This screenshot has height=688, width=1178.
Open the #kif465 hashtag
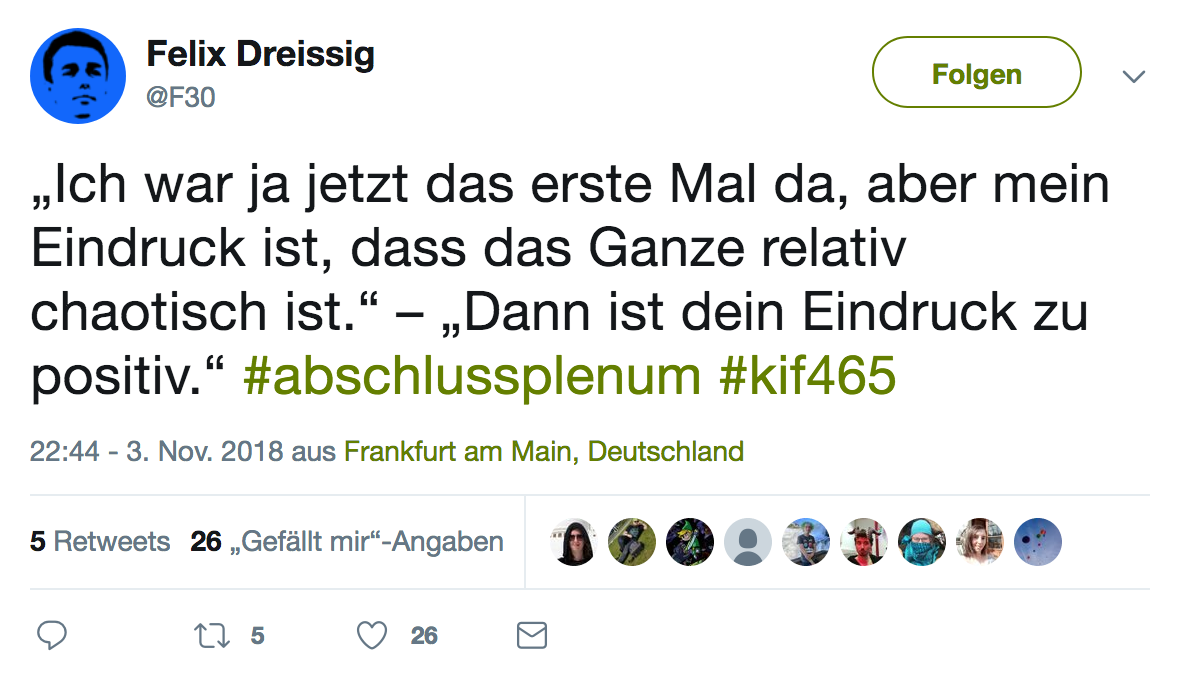coord(807,375)
